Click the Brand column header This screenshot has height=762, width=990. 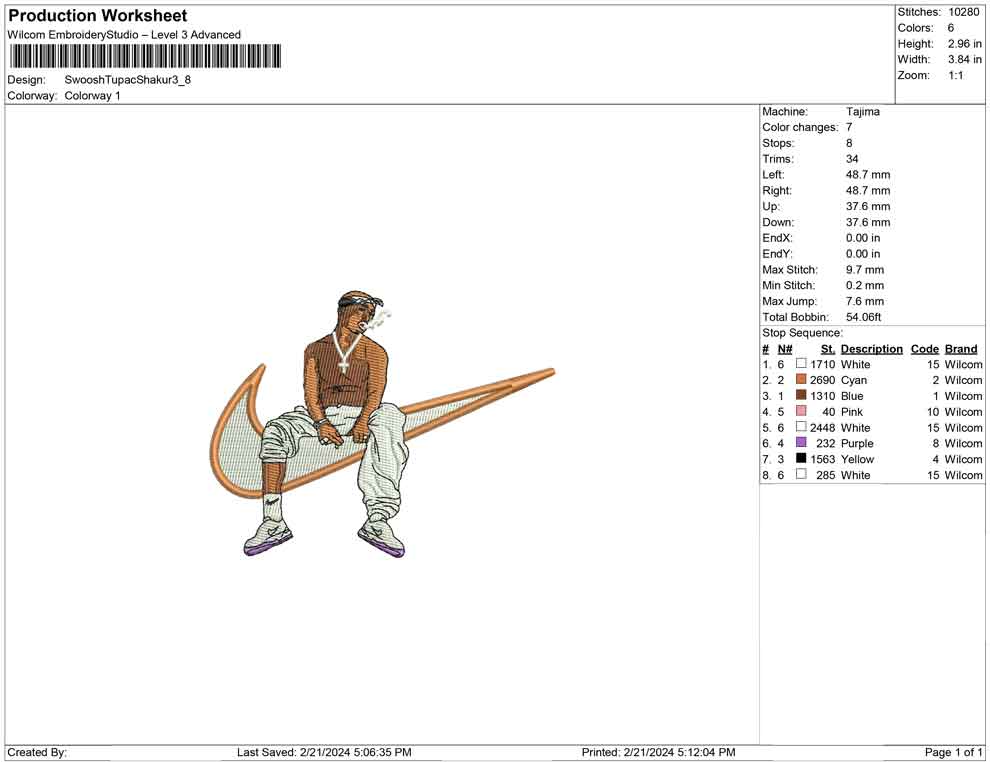point(962,348)
